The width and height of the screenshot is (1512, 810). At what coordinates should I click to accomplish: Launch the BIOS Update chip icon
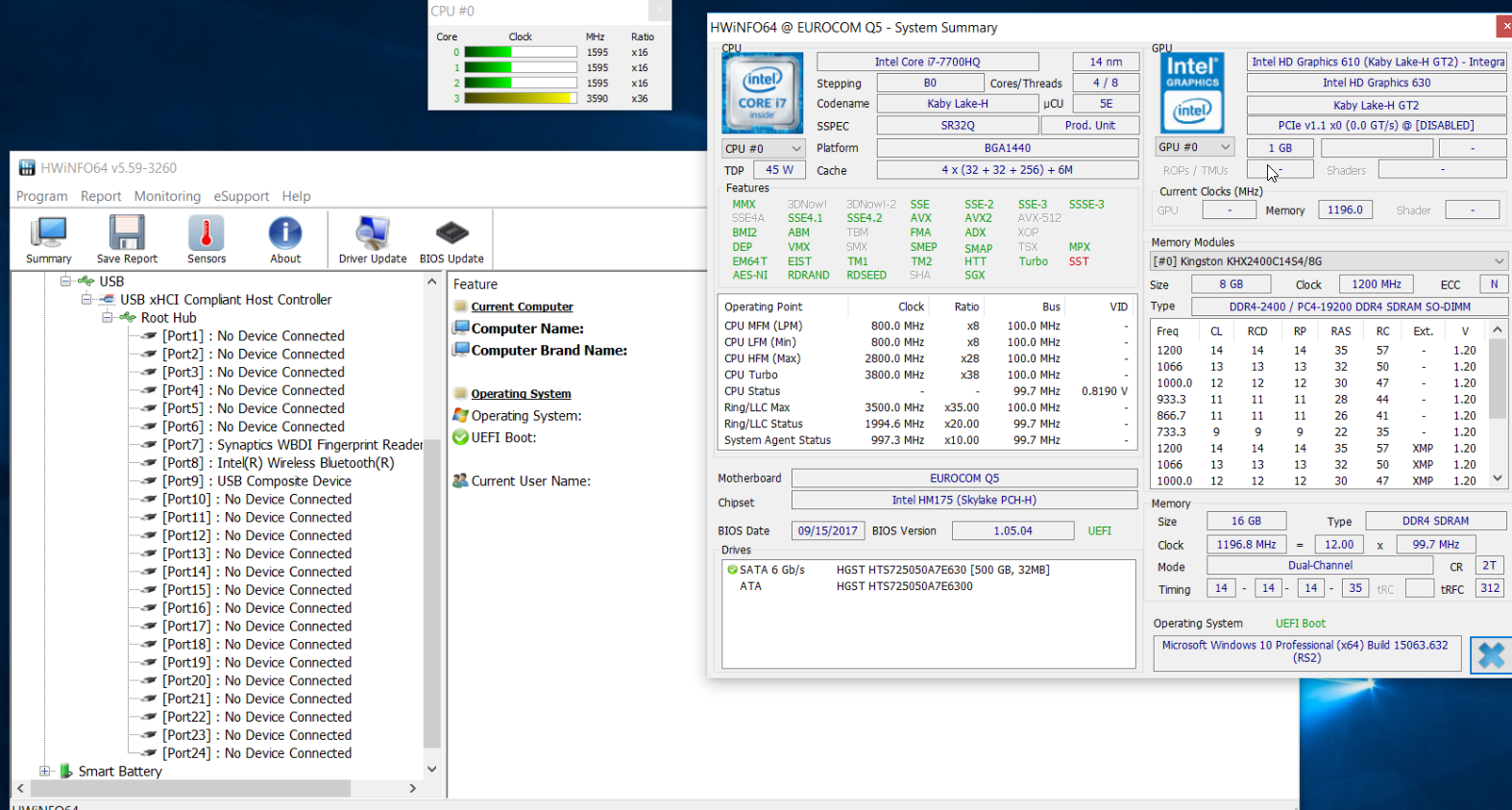451,240
